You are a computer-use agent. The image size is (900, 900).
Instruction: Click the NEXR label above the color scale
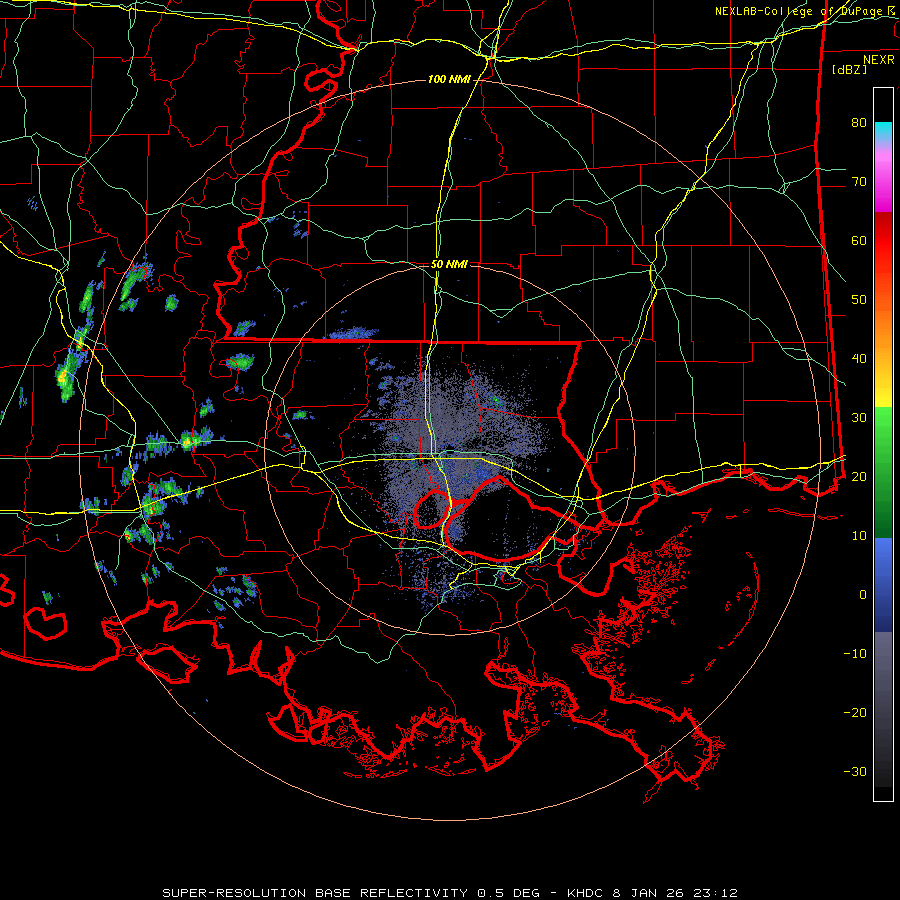click(879, 60)
